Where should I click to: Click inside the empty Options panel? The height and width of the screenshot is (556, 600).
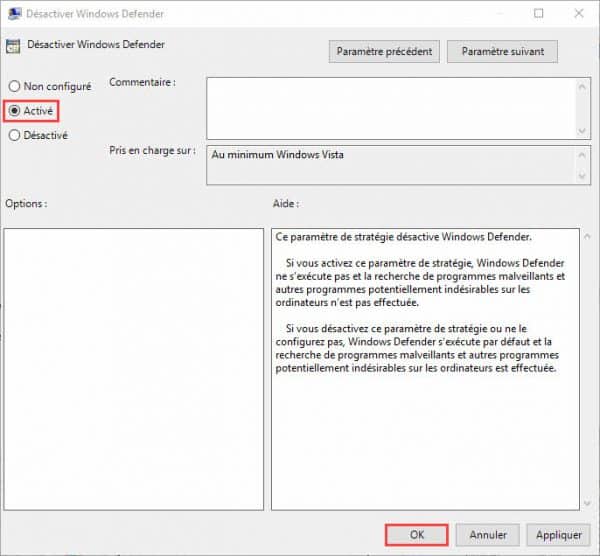pyautogui.click(x=134, y=368)
